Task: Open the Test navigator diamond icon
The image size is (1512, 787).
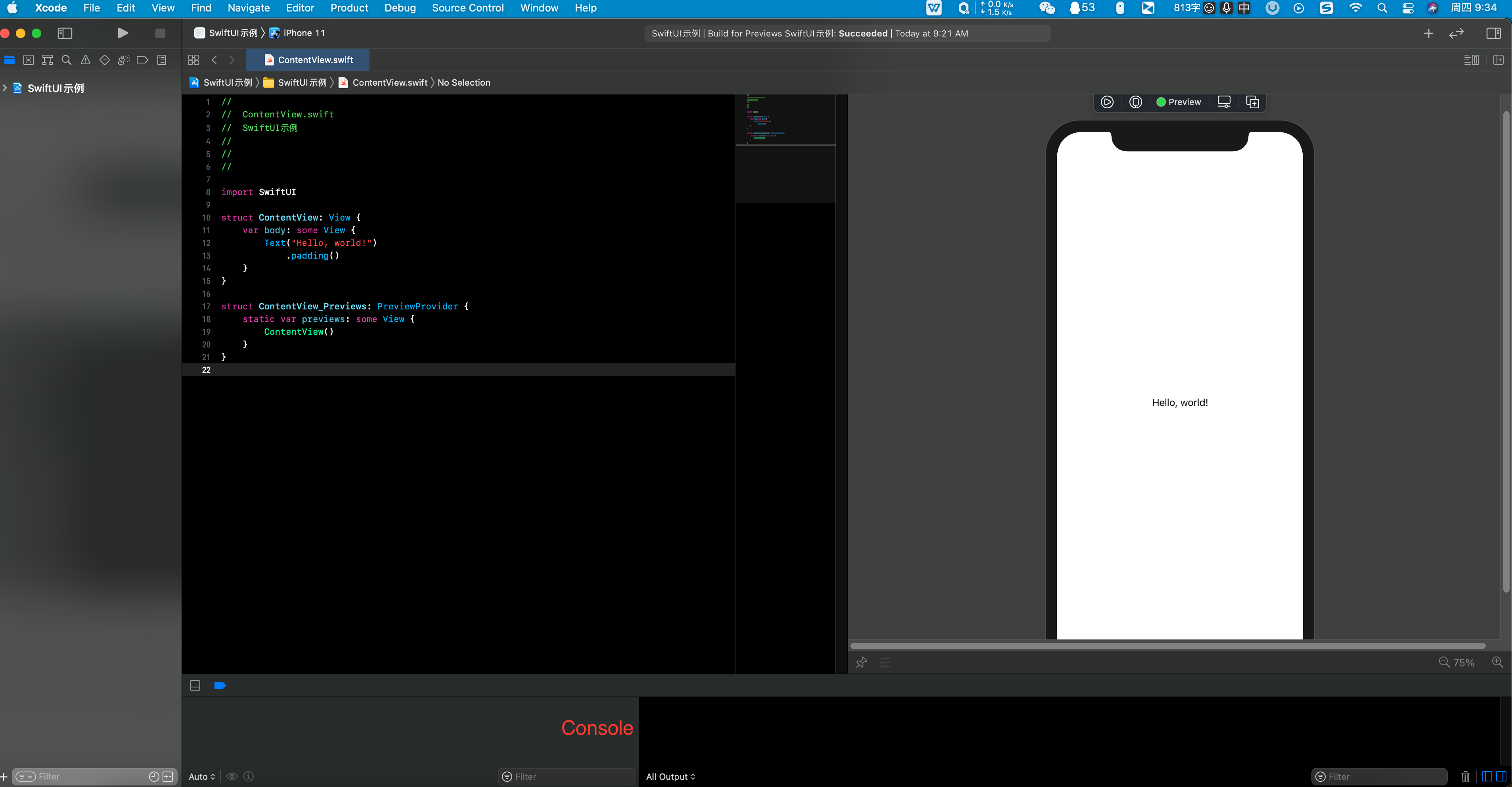Action: [105, 60]
